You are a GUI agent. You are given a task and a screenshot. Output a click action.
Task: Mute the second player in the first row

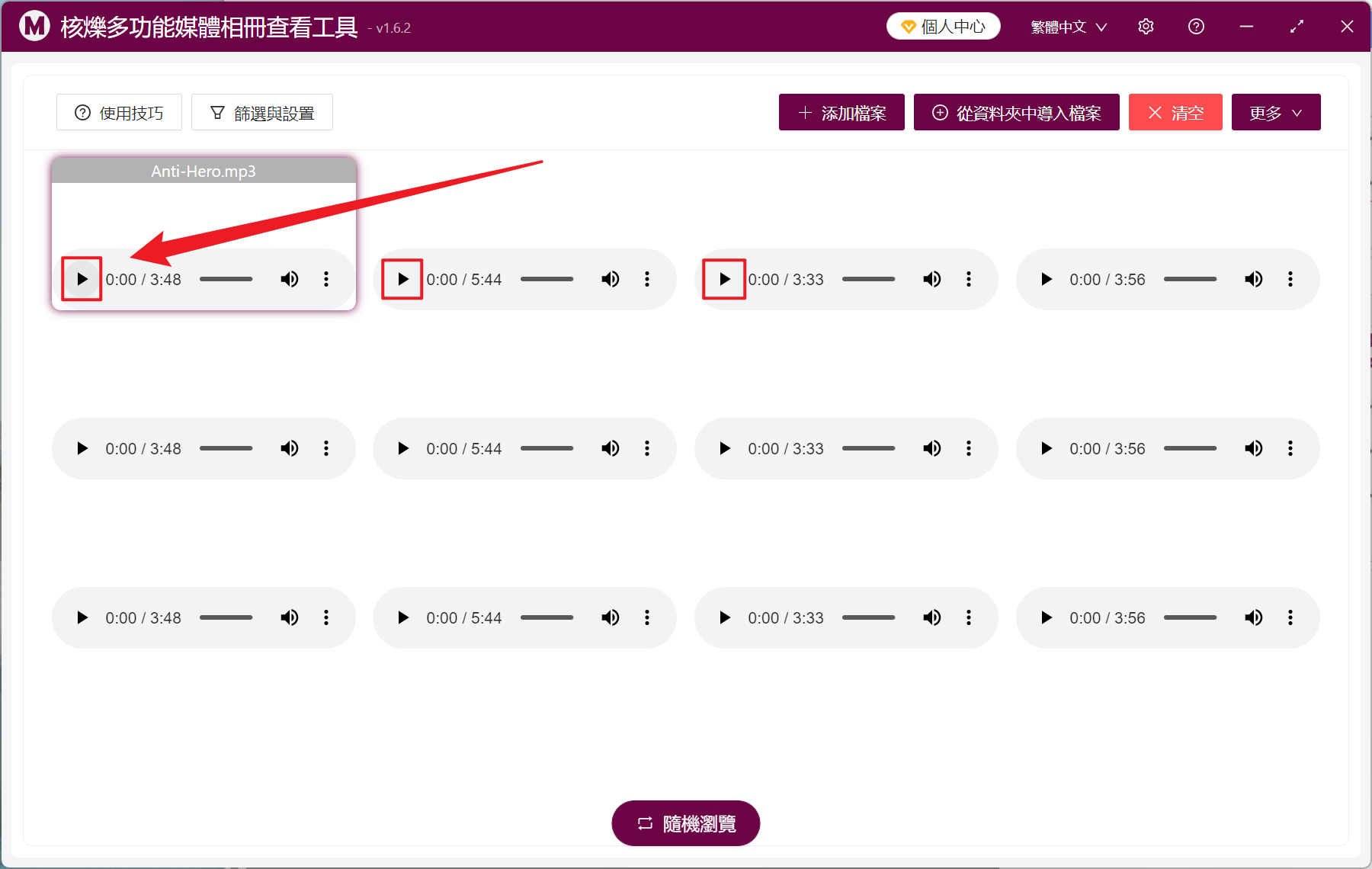[x=611, y=279]
